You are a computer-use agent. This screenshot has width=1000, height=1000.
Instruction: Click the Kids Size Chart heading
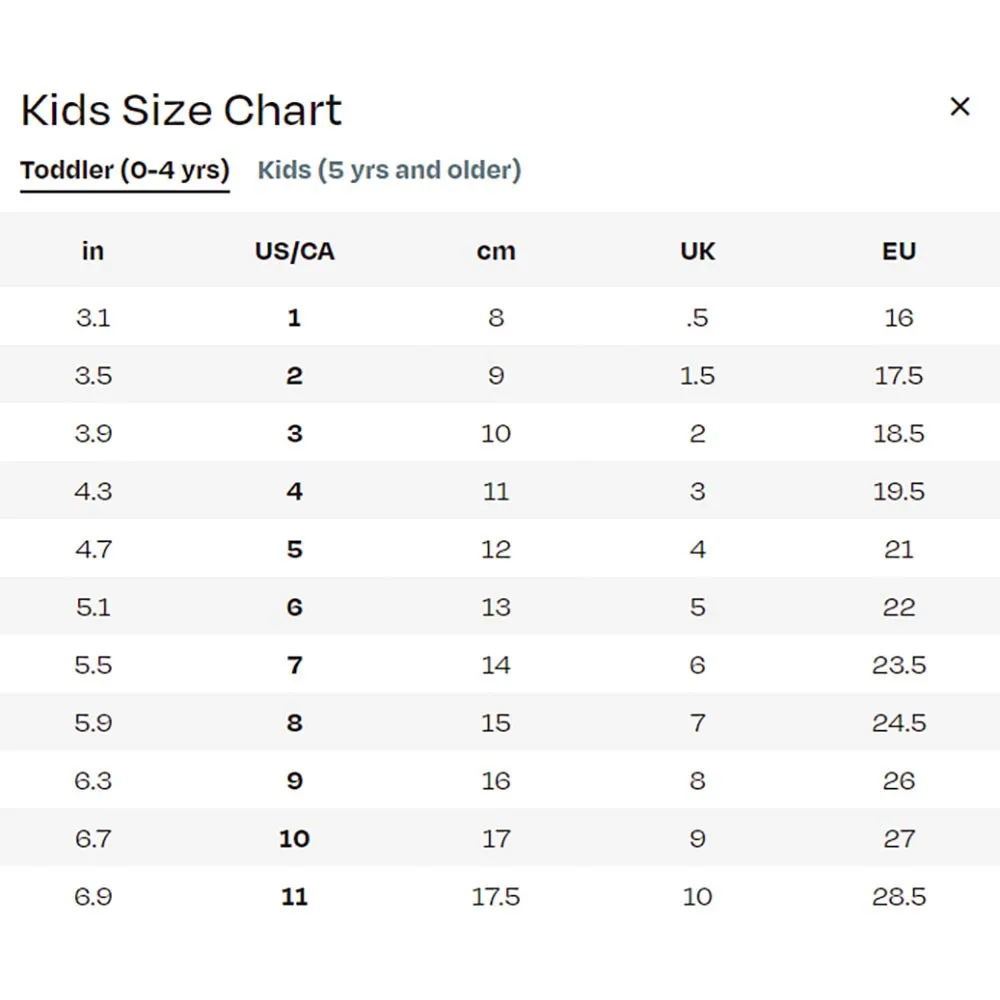click(181, 110)
